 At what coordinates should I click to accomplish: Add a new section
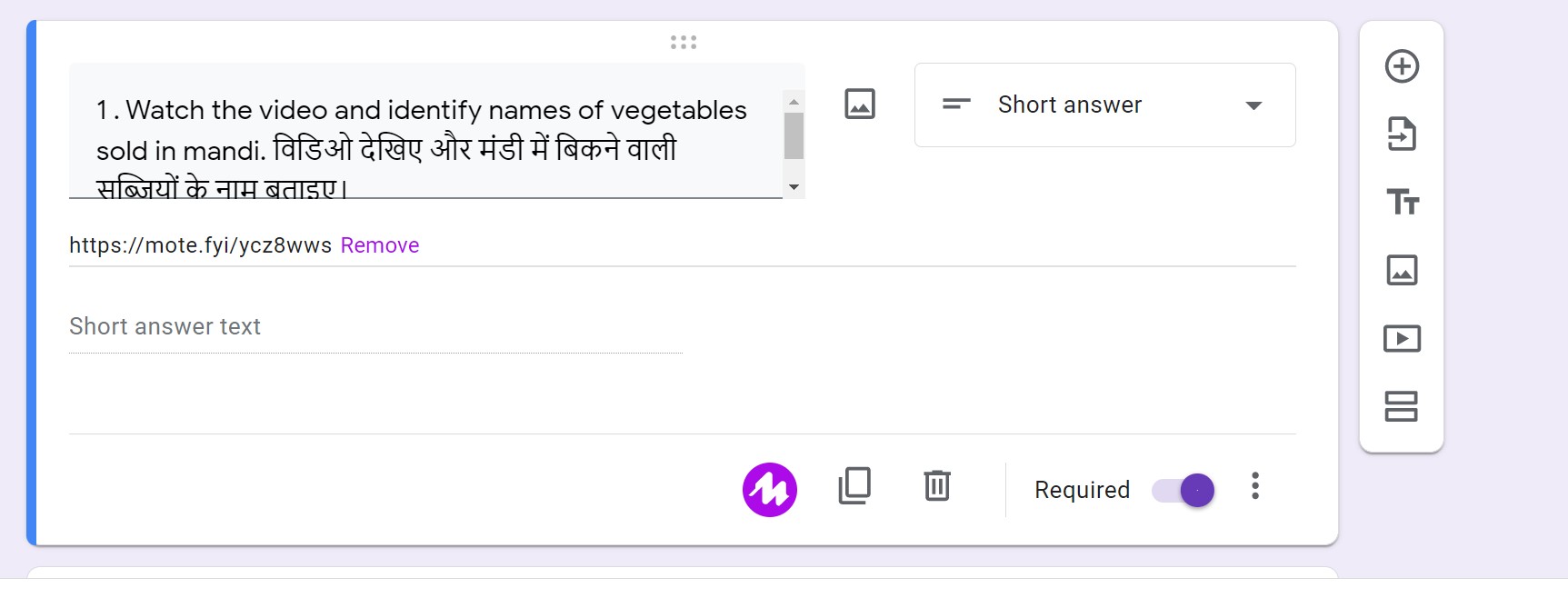tap(1402, 408)
